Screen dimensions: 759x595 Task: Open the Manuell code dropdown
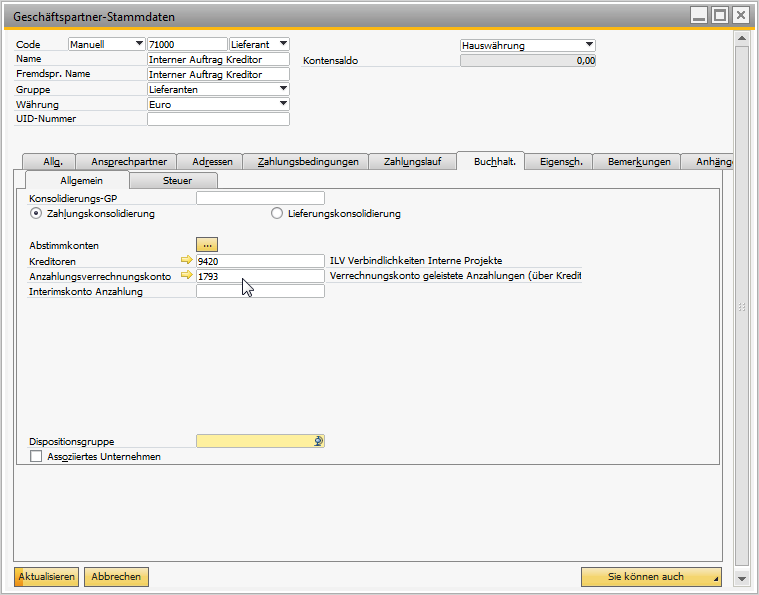pyautogui.click(x=138, y=44)
